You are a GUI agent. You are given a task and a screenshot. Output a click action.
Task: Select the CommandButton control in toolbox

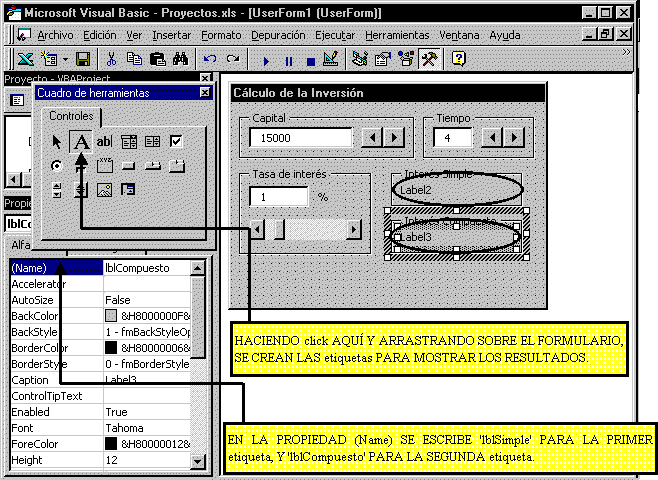(128, 166)
